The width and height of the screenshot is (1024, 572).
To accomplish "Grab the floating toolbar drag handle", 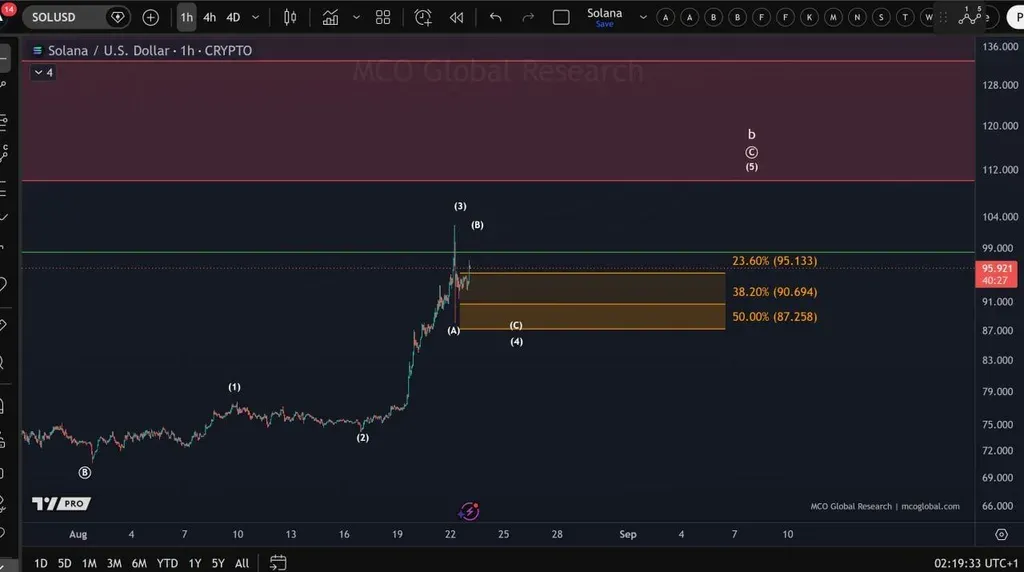I will click(943, 18).
